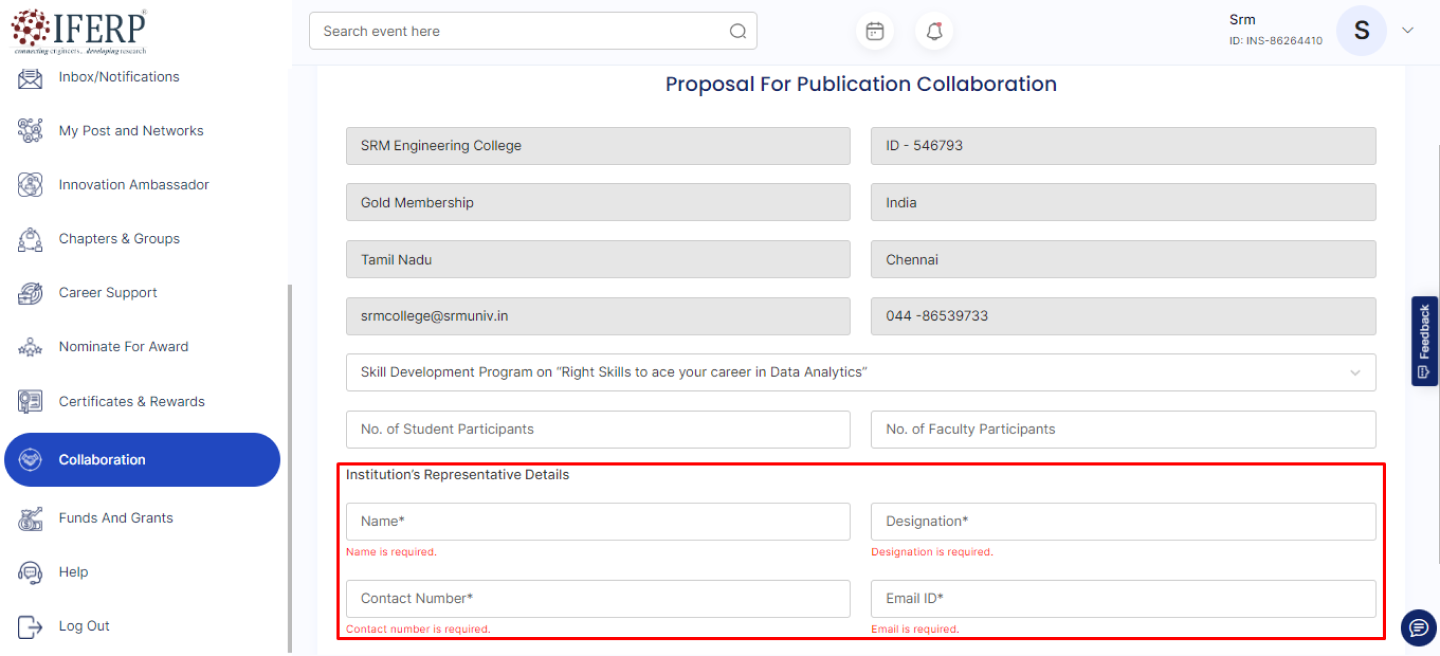1440x656 pixels.
Task: Open the Funds And Grants section
Action: (x=30, y=518)
